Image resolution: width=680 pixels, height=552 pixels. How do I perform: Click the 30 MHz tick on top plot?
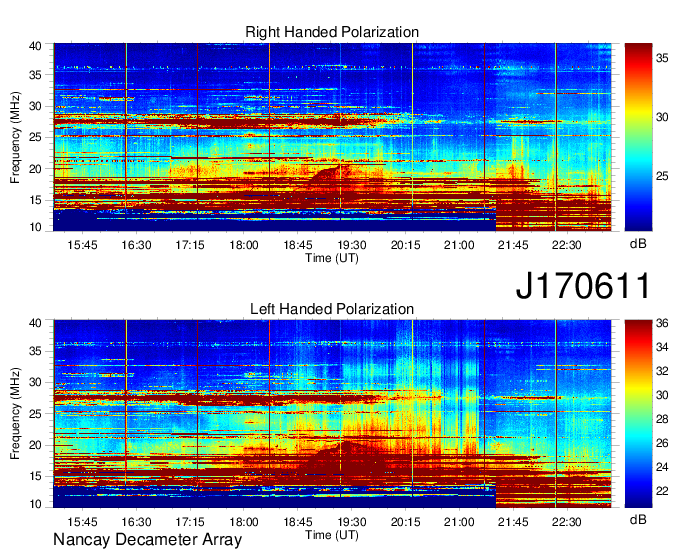[x=35, y=106]
